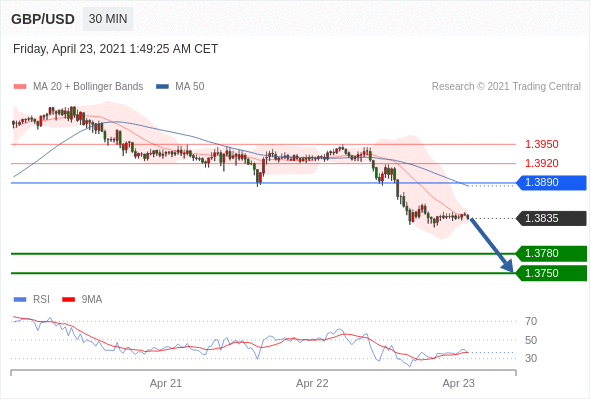Screen dimensions: 590x400
Task: Click the RSI 30 axis value
Action: point(531,358)
